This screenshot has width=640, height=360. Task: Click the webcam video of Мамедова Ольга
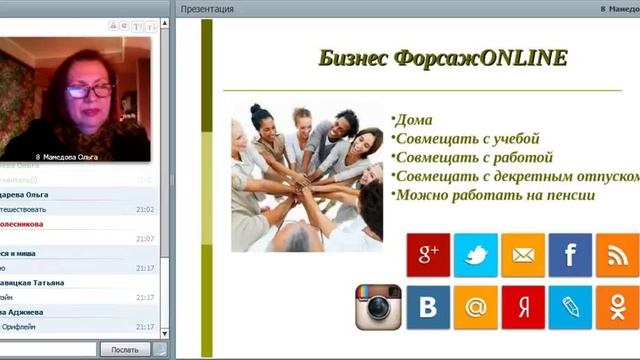point(75,99)
